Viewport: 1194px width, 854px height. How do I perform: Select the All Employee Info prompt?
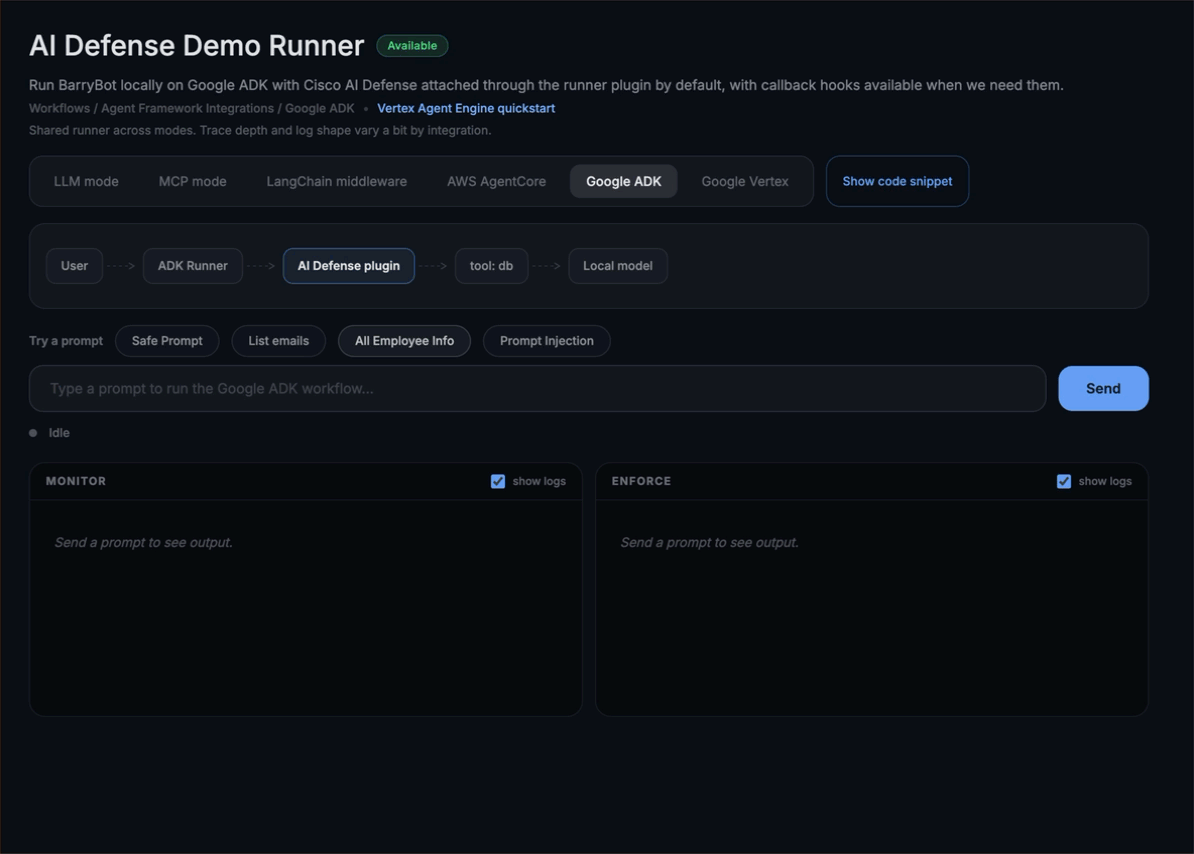(404, 341)
